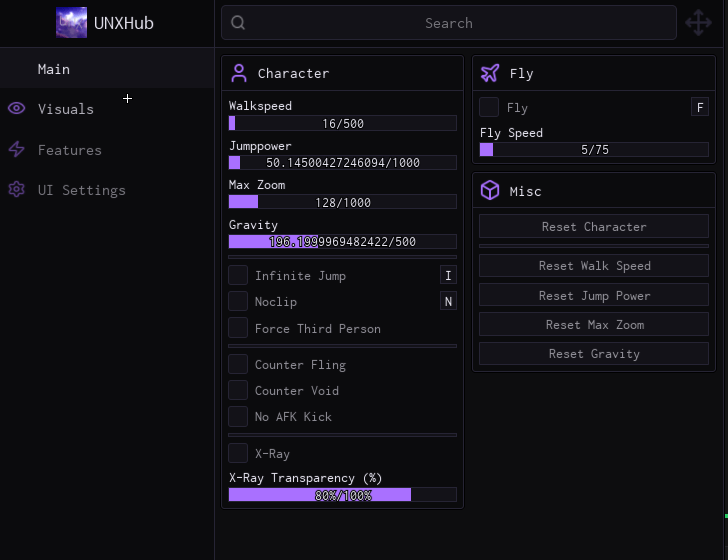This screenshot has width=728, height=560.
Task: Click the Misc cube icon
Action: click(490, 190)
